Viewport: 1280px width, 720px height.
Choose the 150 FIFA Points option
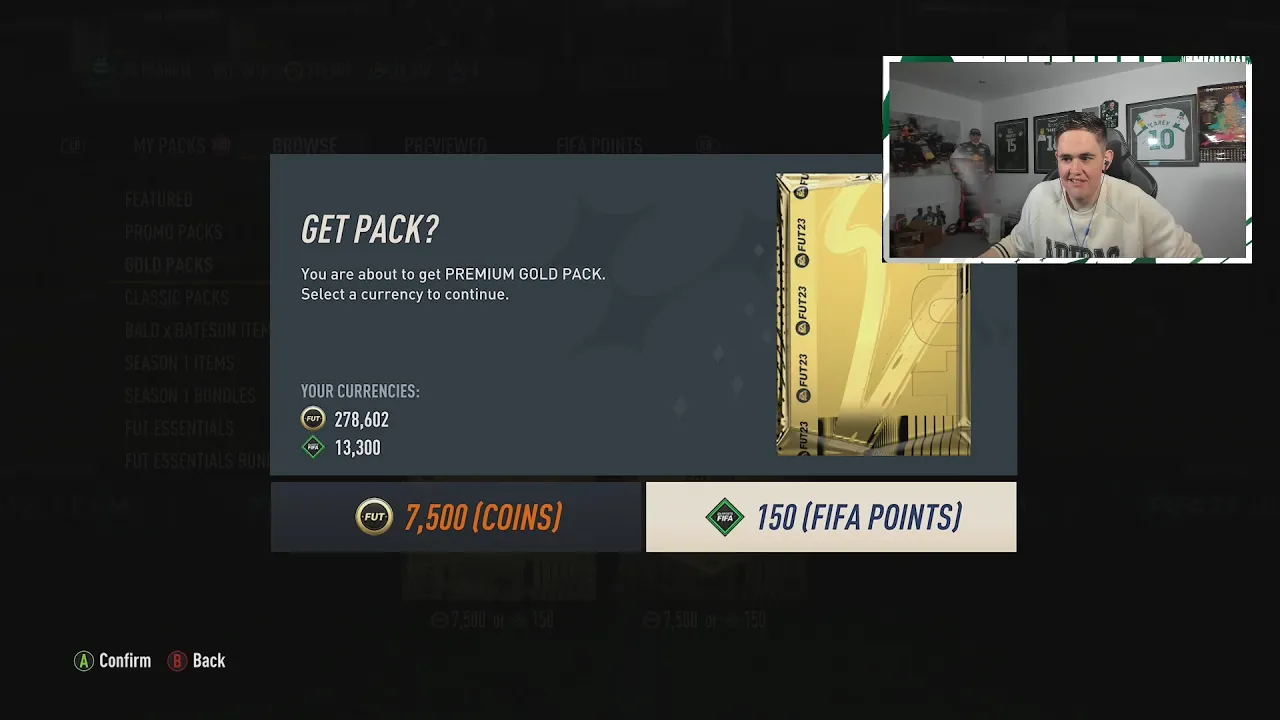tap(831, 517)
